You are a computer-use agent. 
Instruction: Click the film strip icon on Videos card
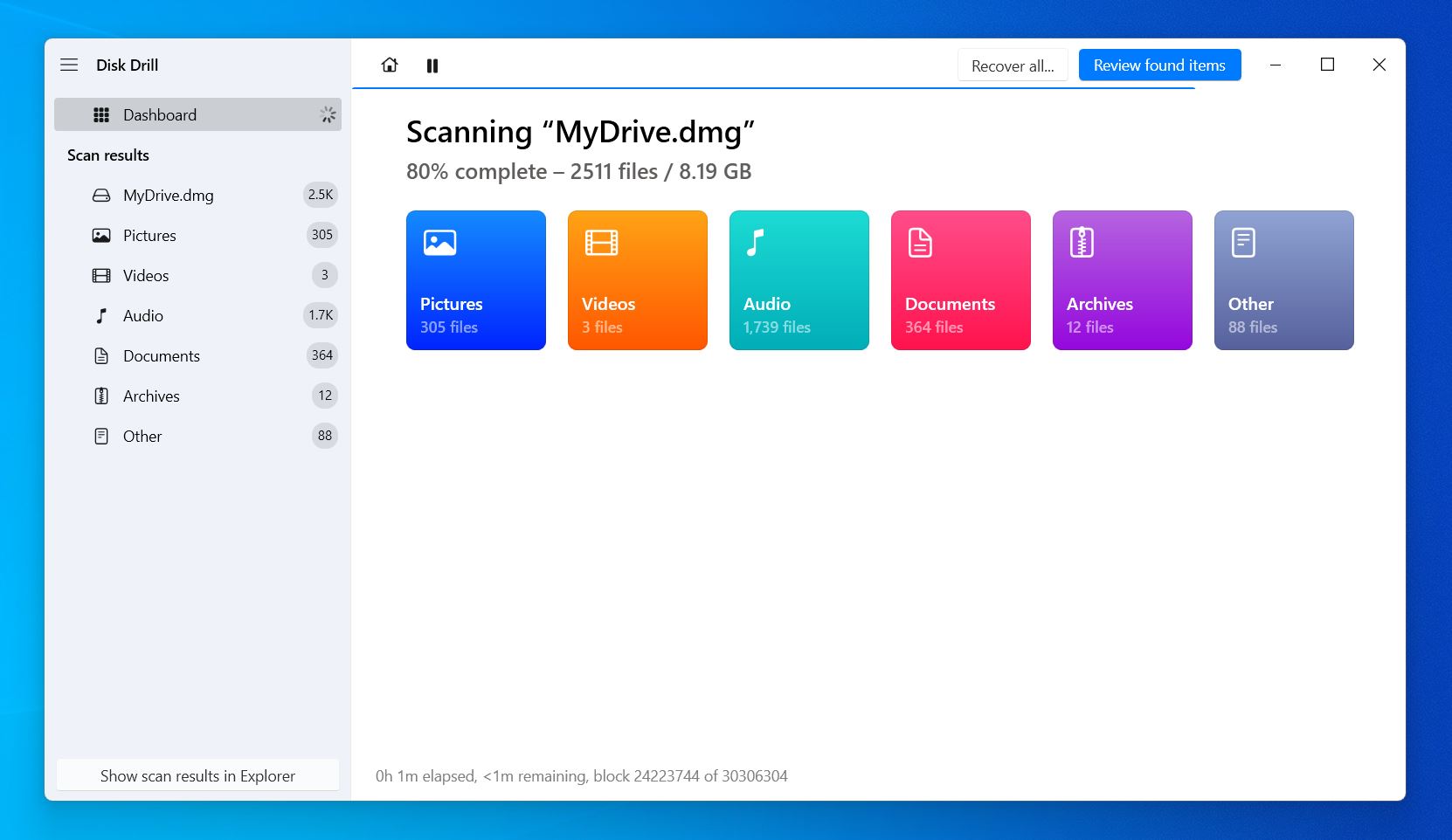(x=601, y=242)
